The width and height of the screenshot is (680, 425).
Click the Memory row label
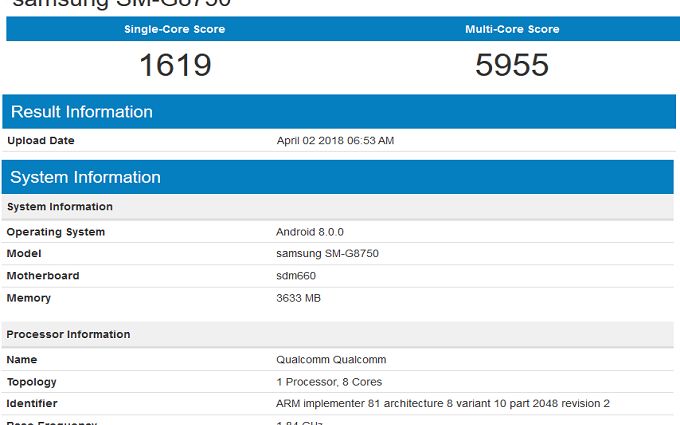coord(29,298)
